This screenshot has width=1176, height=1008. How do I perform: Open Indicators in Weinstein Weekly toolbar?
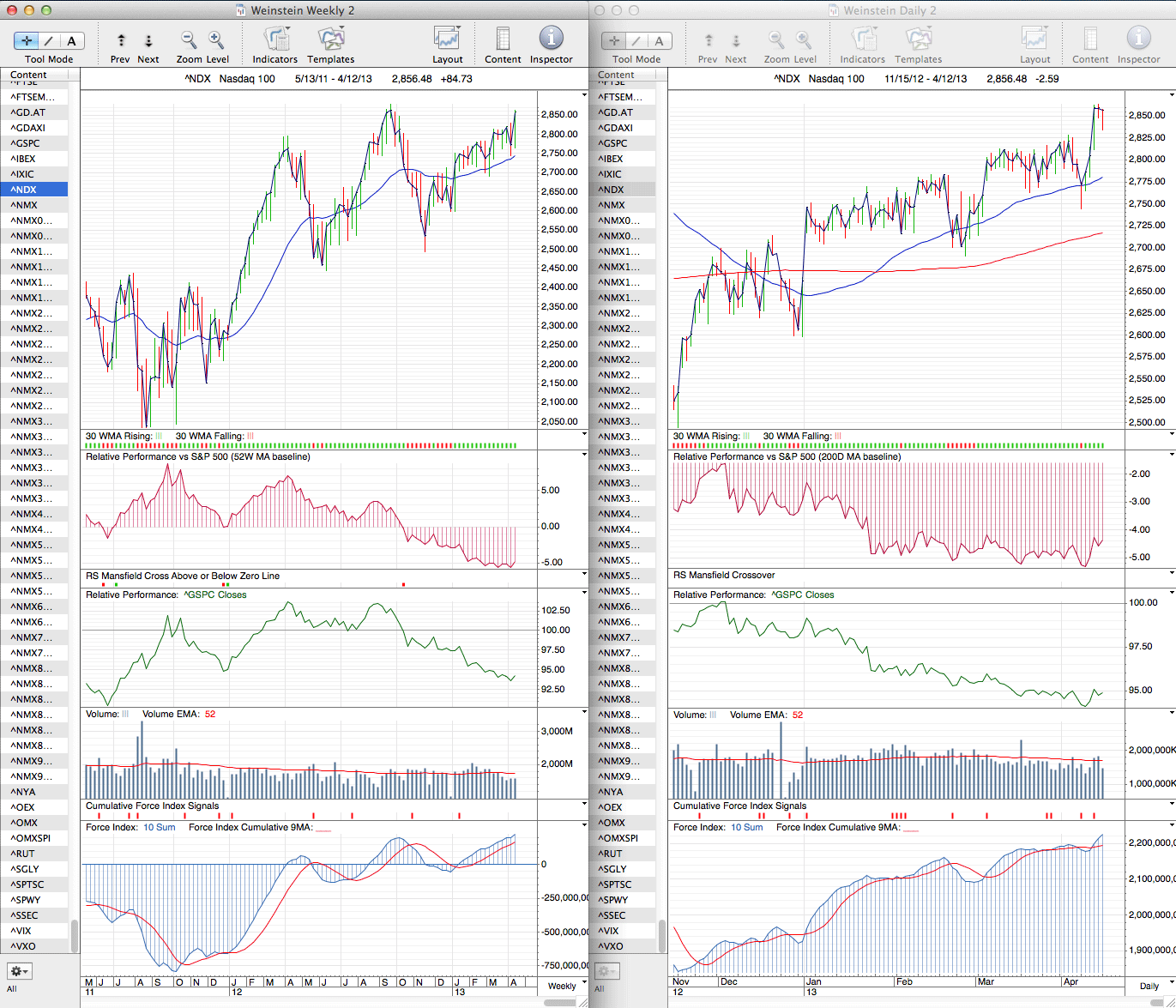[275, 39]
